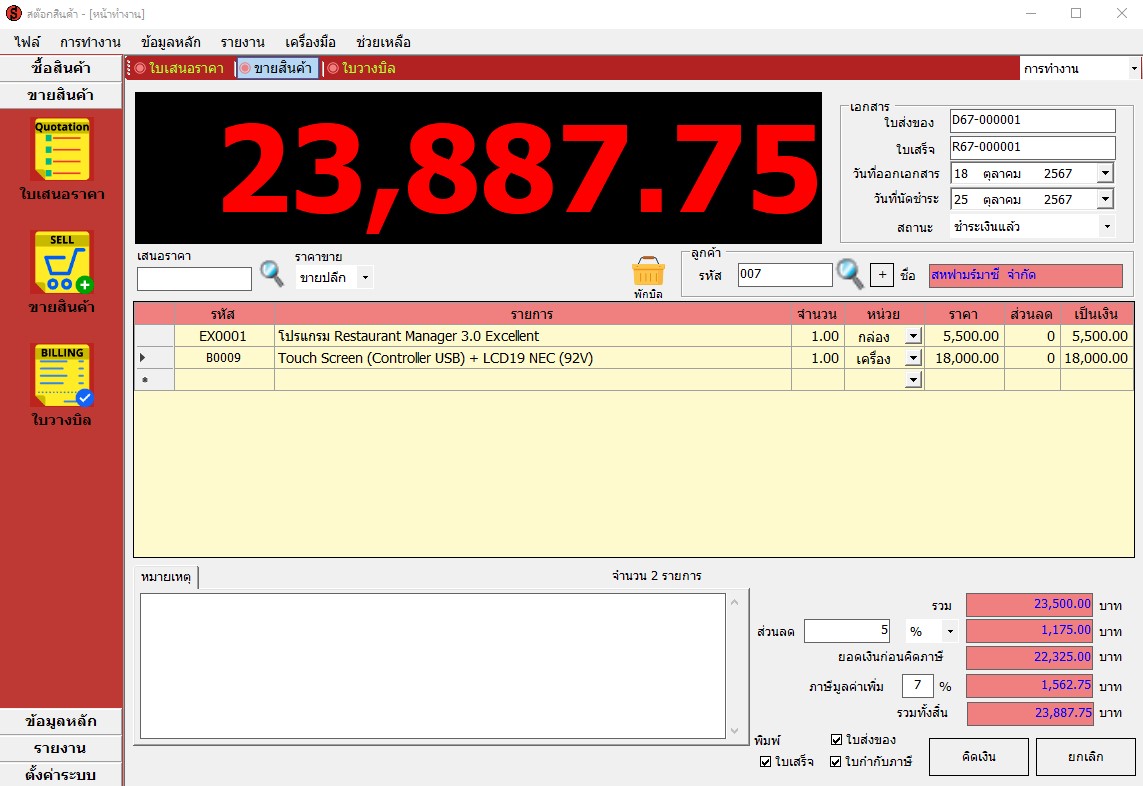Viewport: 1143px width, 786px height.
Task: Click the customer code field 007
Action: [x=784, y=275]
